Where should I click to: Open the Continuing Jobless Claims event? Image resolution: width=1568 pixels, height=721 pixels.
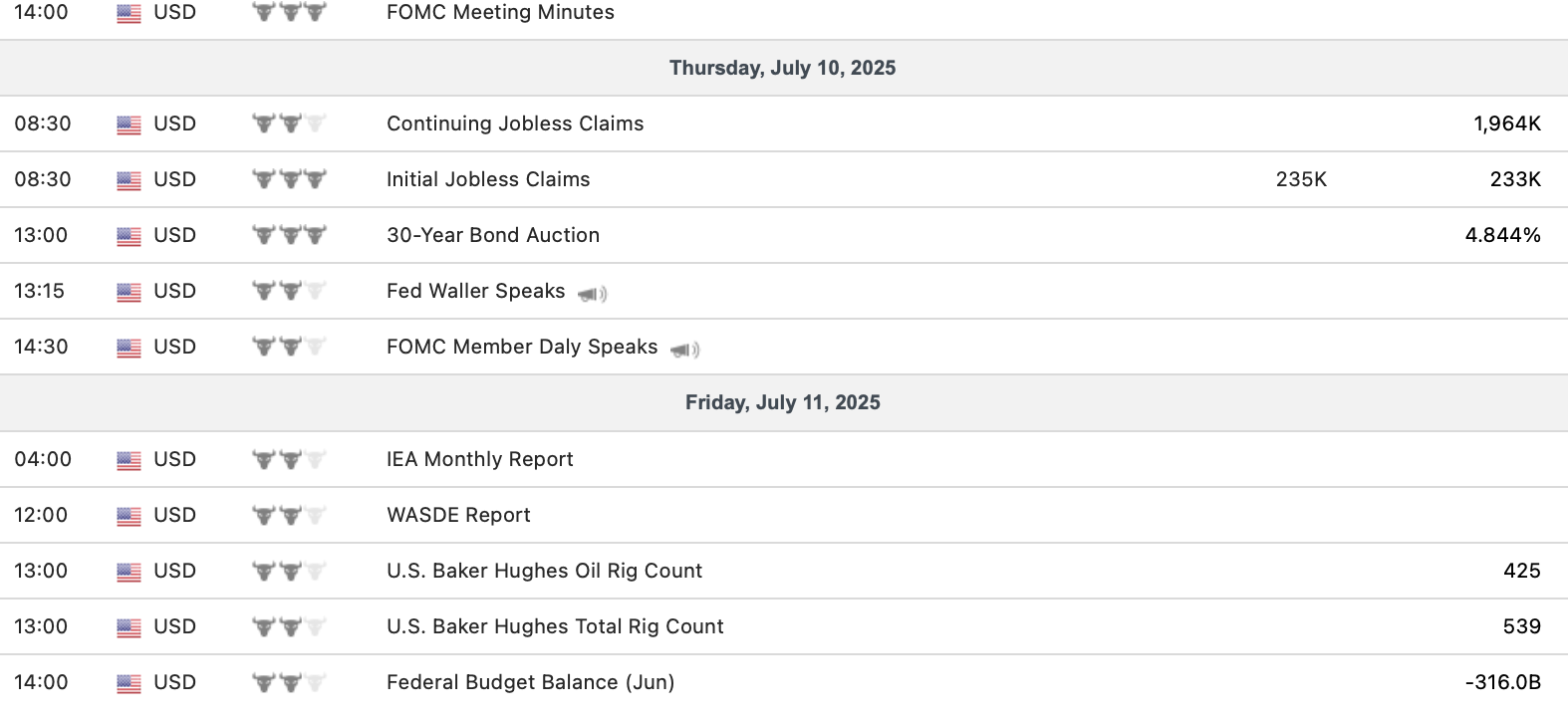515,124
